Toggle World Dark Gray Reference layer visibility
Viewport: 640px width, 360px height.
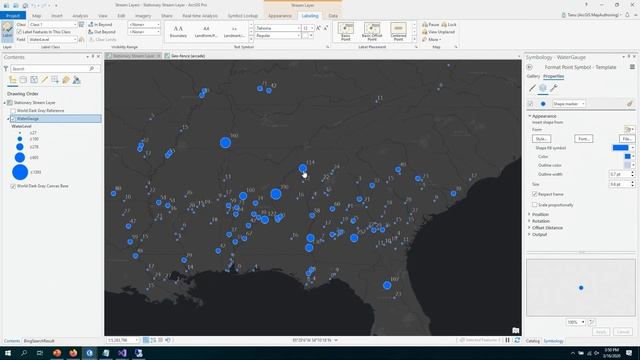[x=13, y=111]
